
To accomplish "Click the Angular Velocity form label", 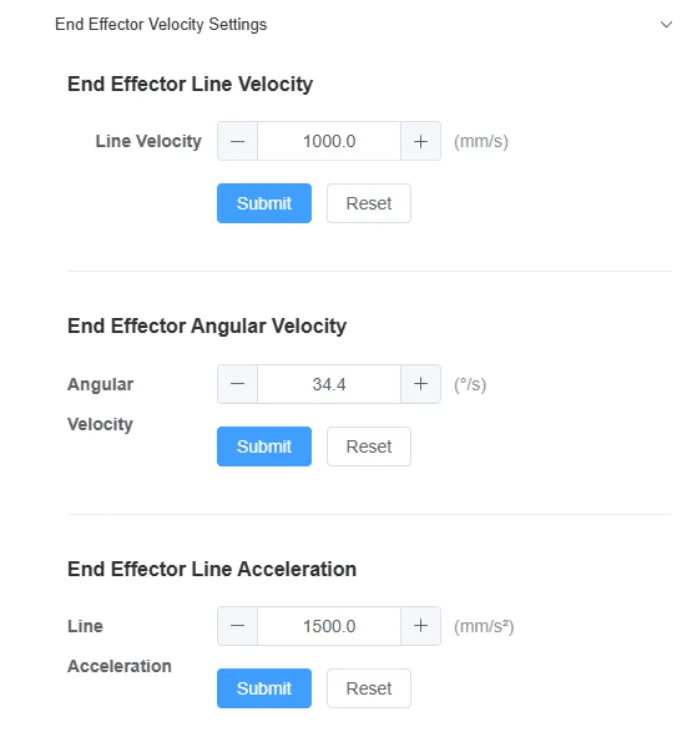I will point(100,403).
